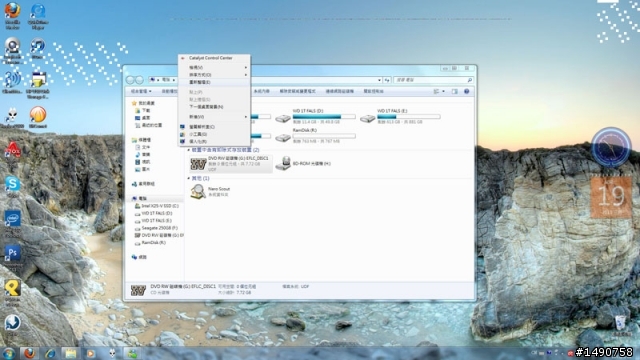Open the red Adobe Reader desktop shortcut
The image size is (640, 360).
coord(12,150)
